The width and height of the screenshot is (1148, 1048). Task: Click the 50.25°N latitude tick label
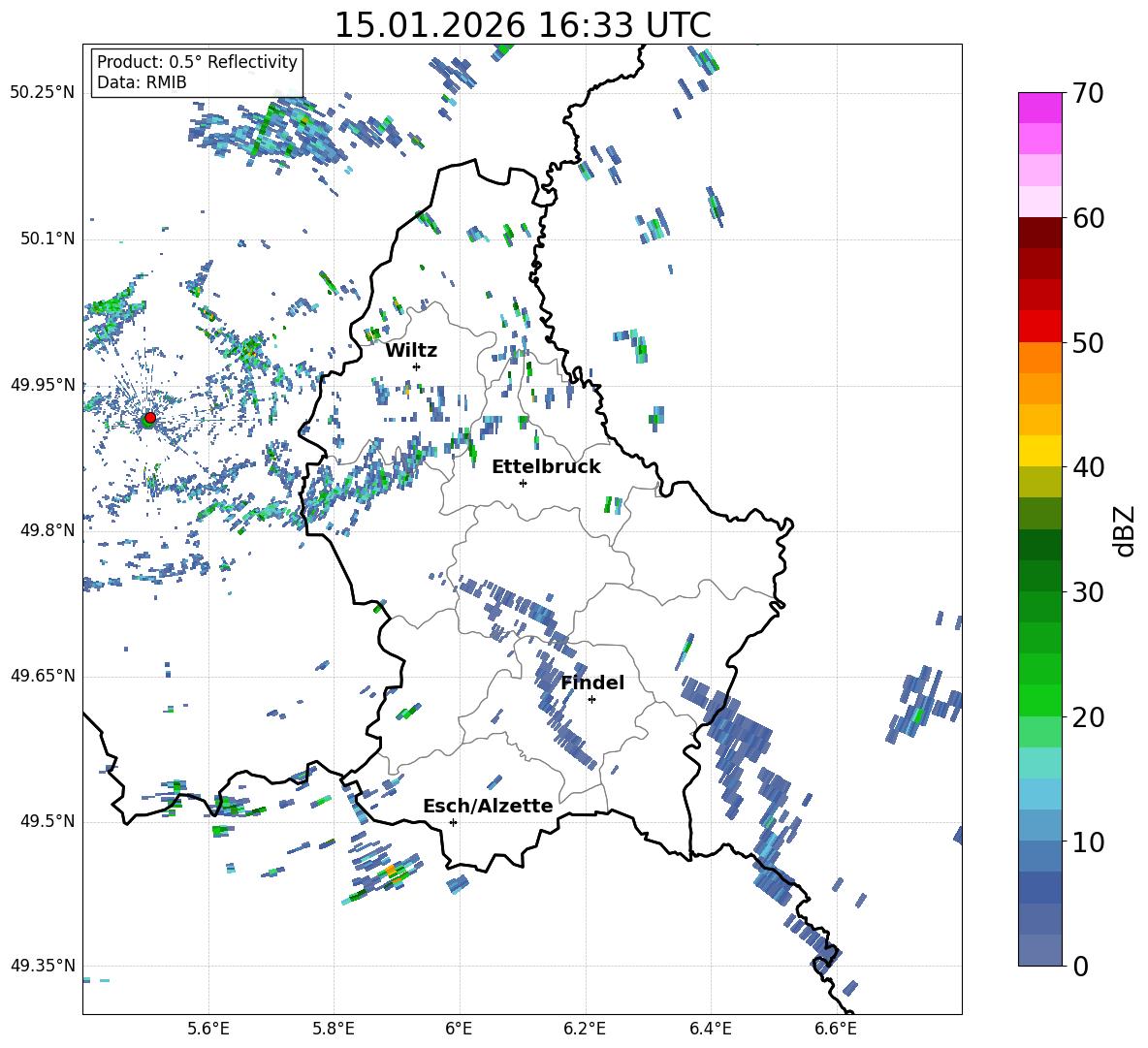(x=42, y=93)
